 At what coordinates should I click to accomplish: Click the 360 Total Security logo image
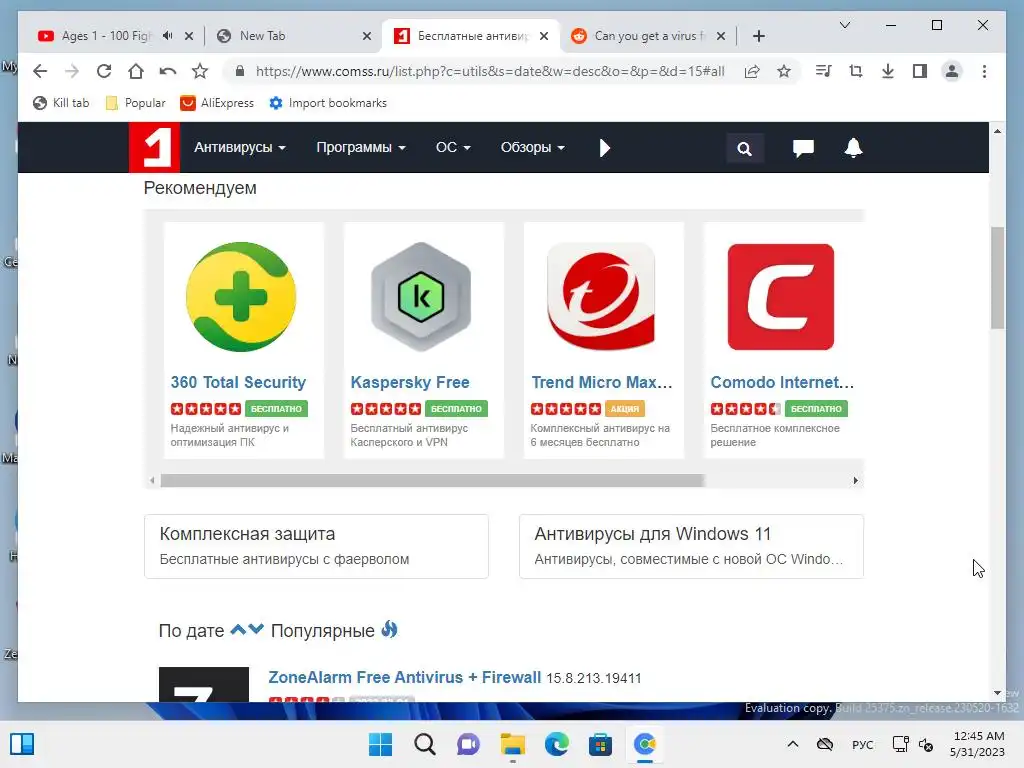[241, 297]
